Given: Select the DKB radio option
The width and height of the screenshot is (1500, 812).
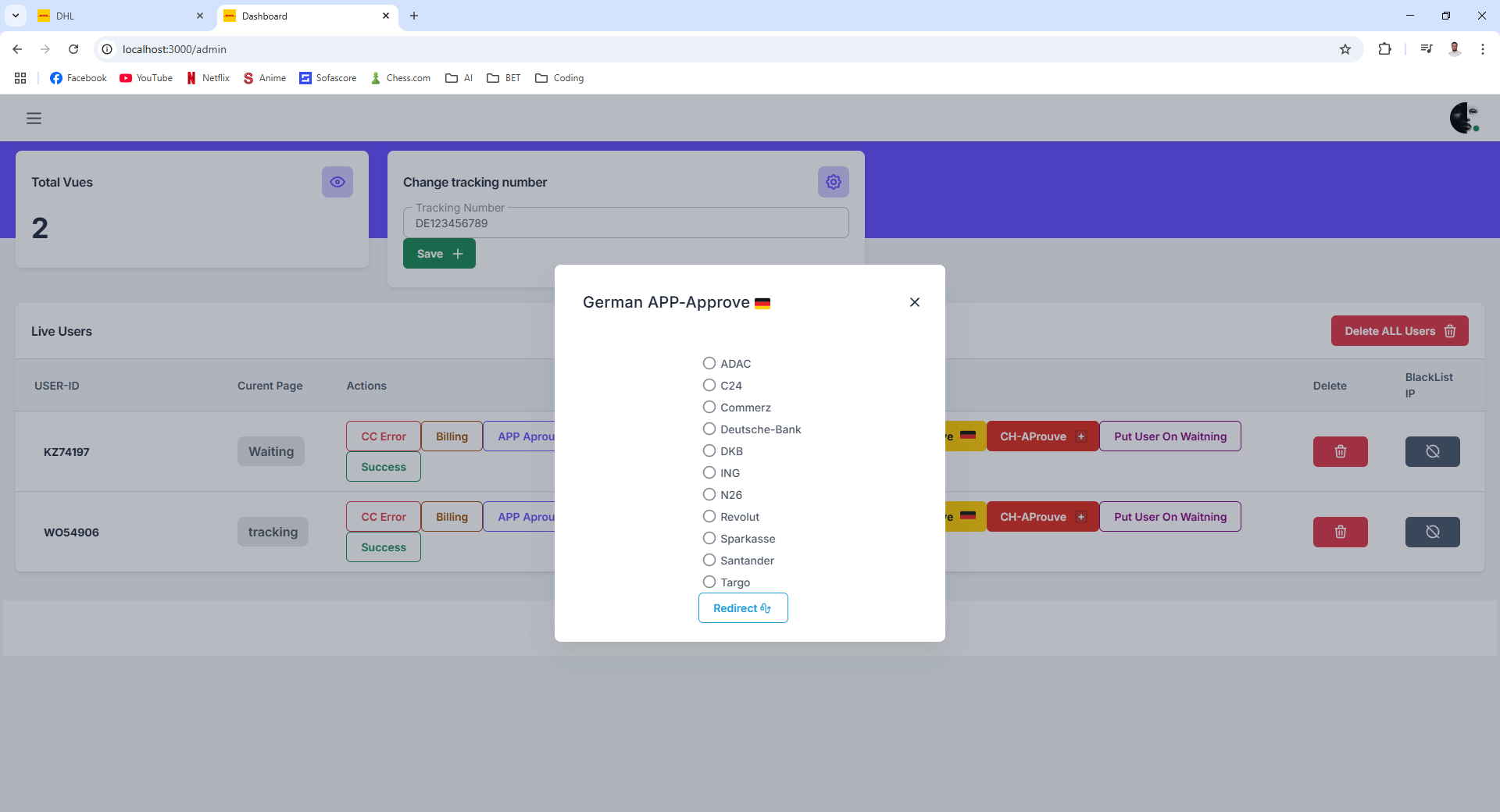Looking at the screenshot, I should coord(709,451).
